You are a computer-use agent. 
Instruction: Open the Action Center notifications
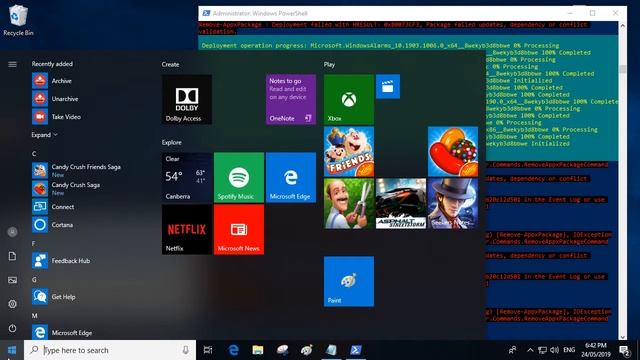[624, 350]
